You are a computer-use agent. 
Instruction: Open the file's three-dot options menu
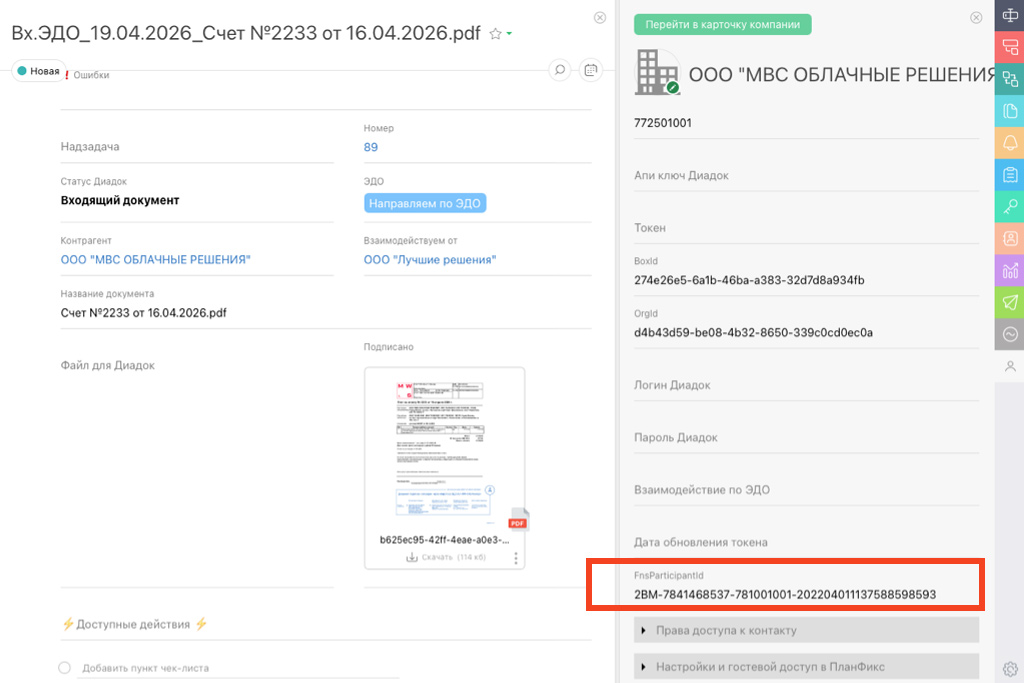point(516,558)
